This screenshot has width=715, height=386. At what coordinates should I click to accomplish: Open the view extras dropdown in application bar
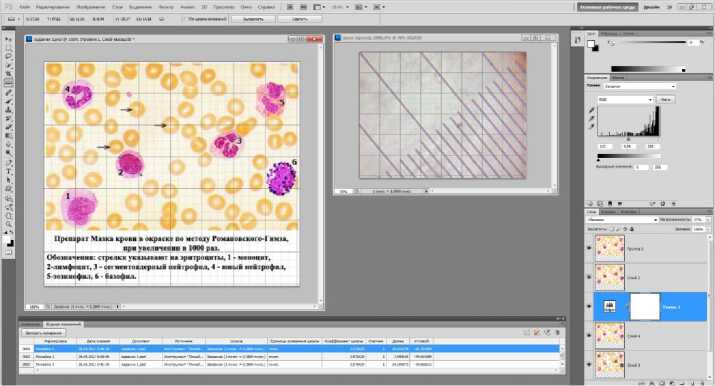pyautogui.click(x=319, y=7)
